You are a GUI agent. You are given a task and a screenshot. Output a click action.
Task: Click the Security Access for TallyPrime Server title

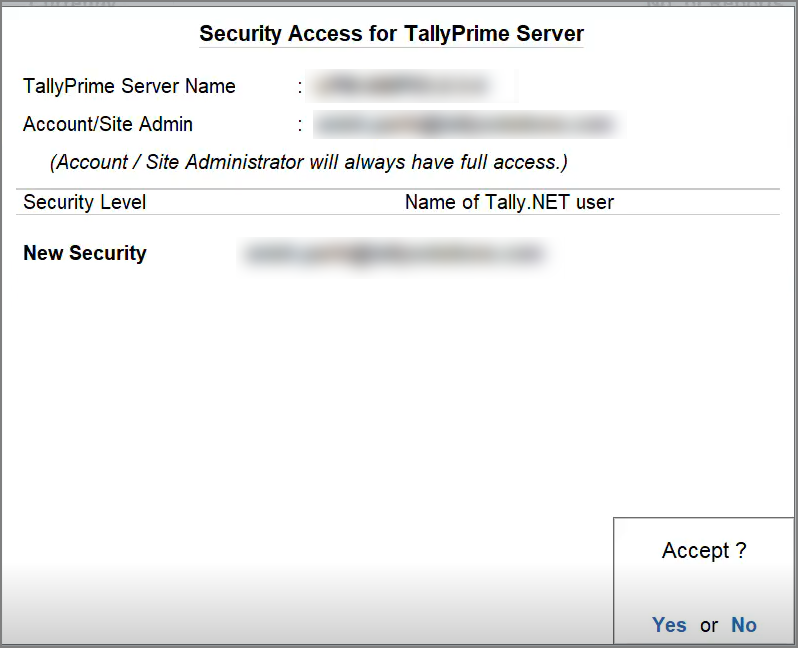391,34
